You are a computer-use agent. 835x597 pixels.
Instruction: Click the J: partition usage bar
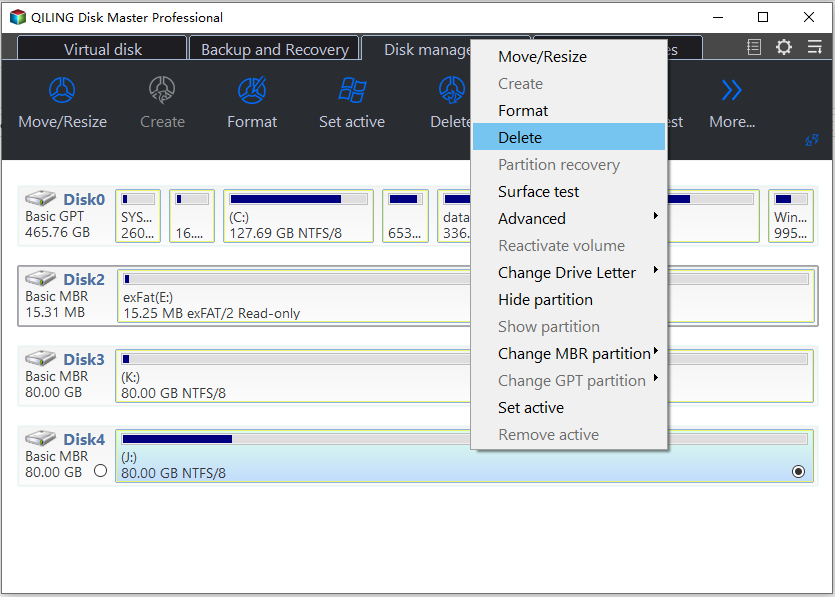click(296, 438)
